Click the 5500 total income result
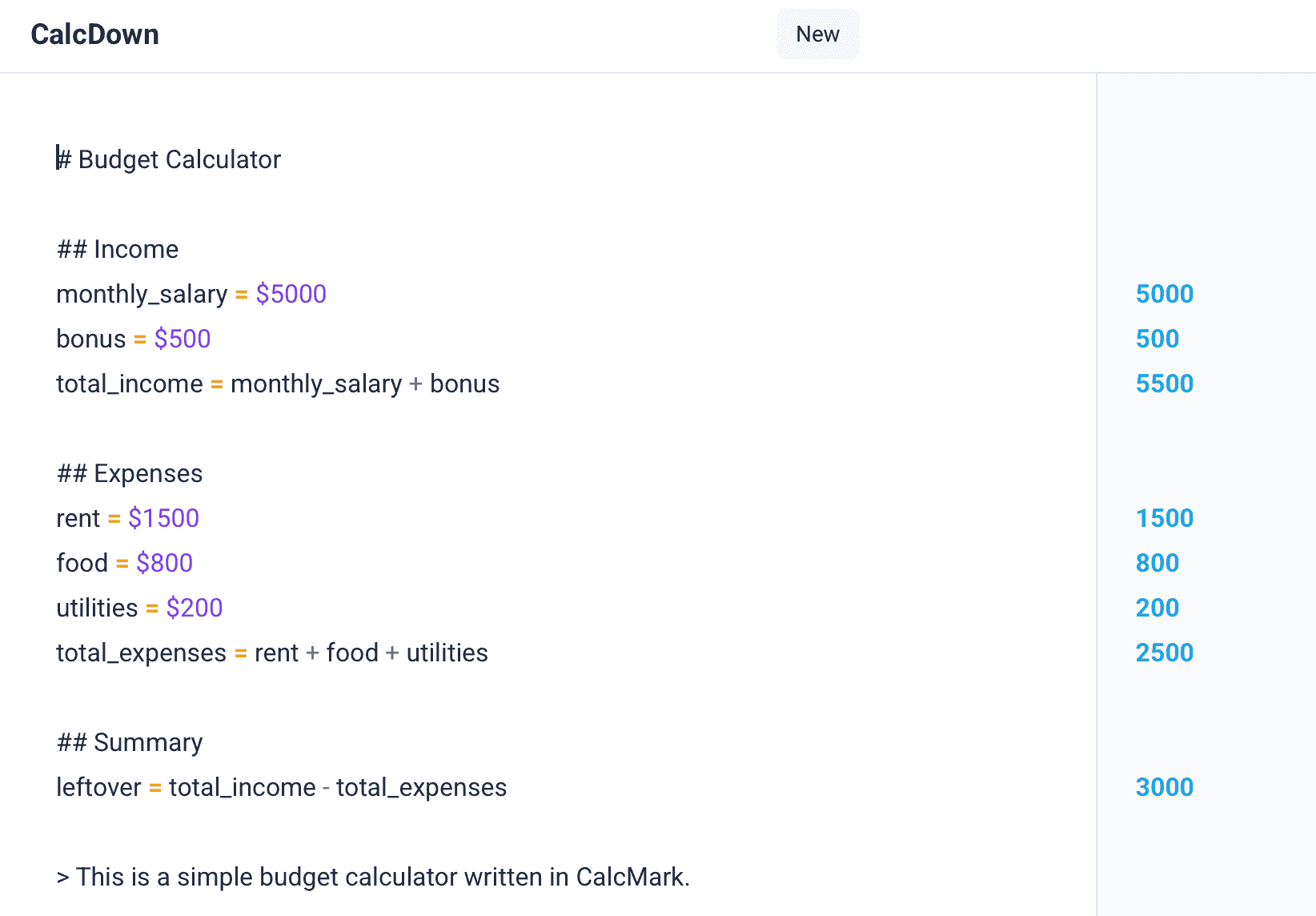This screenshot has height=916, width=1316. [x=1164, y=384]
